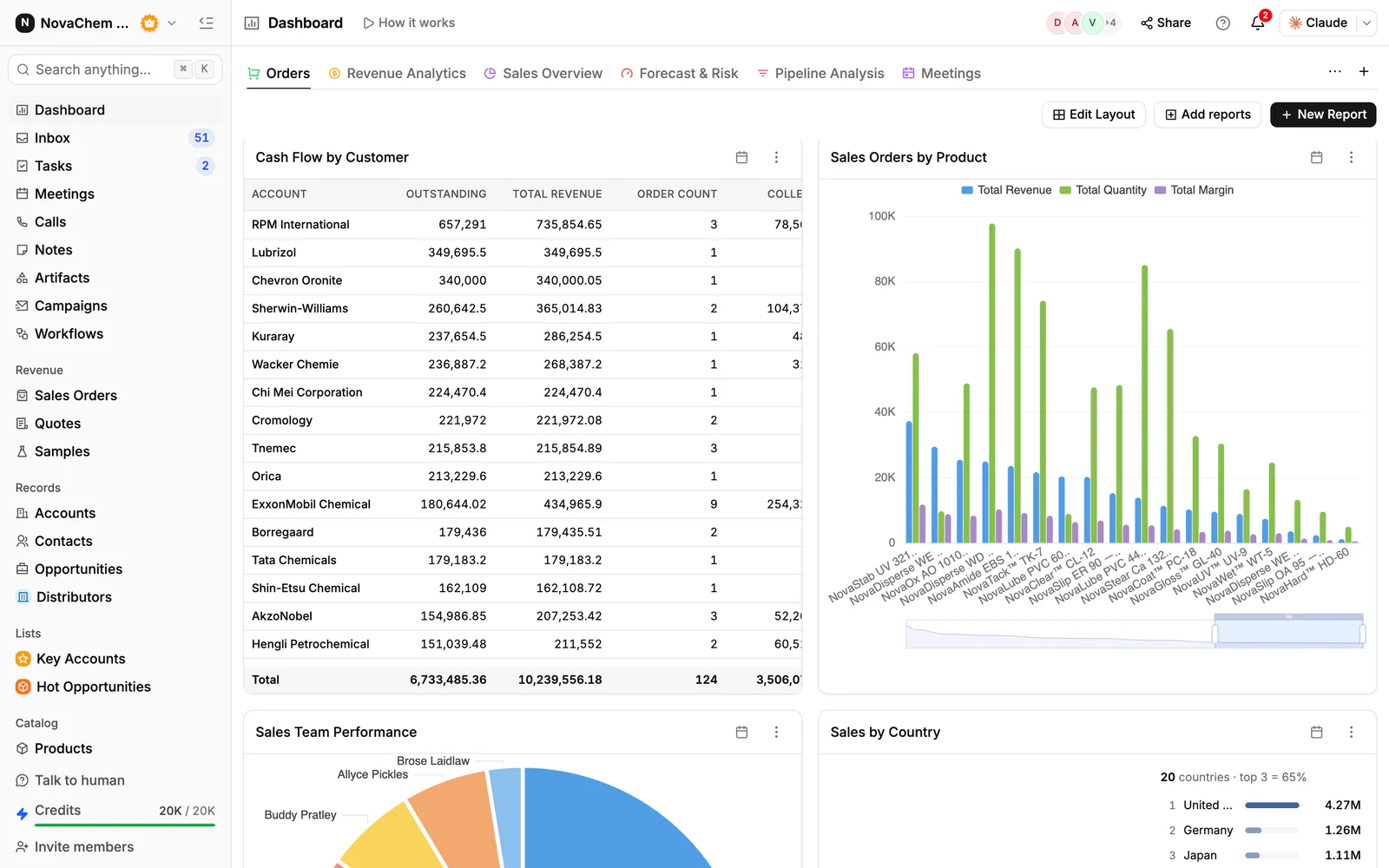Open Campaigns in the sidebar
The width and height of the screenshot is (1389, 868).
[115, 306]
